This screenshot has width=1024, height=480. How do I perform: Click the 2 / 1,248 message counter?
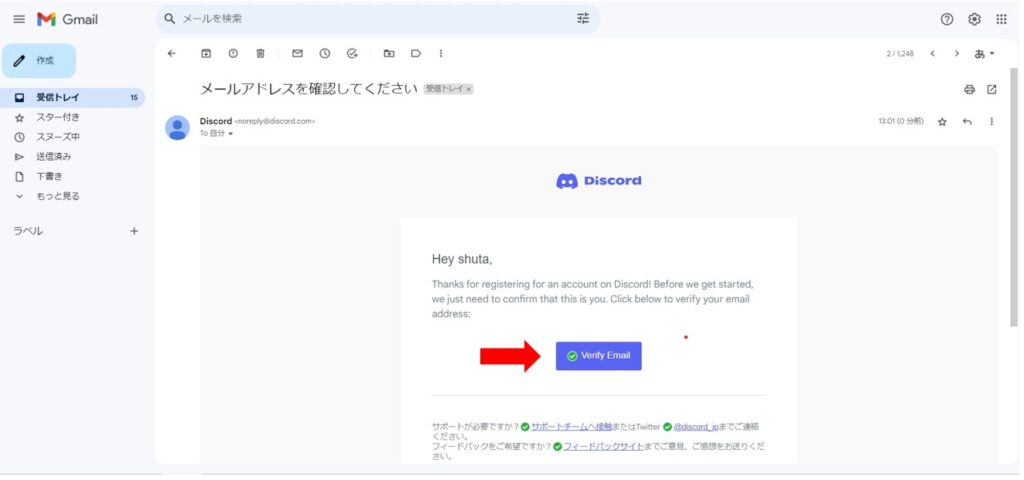[x=899, y=54]
